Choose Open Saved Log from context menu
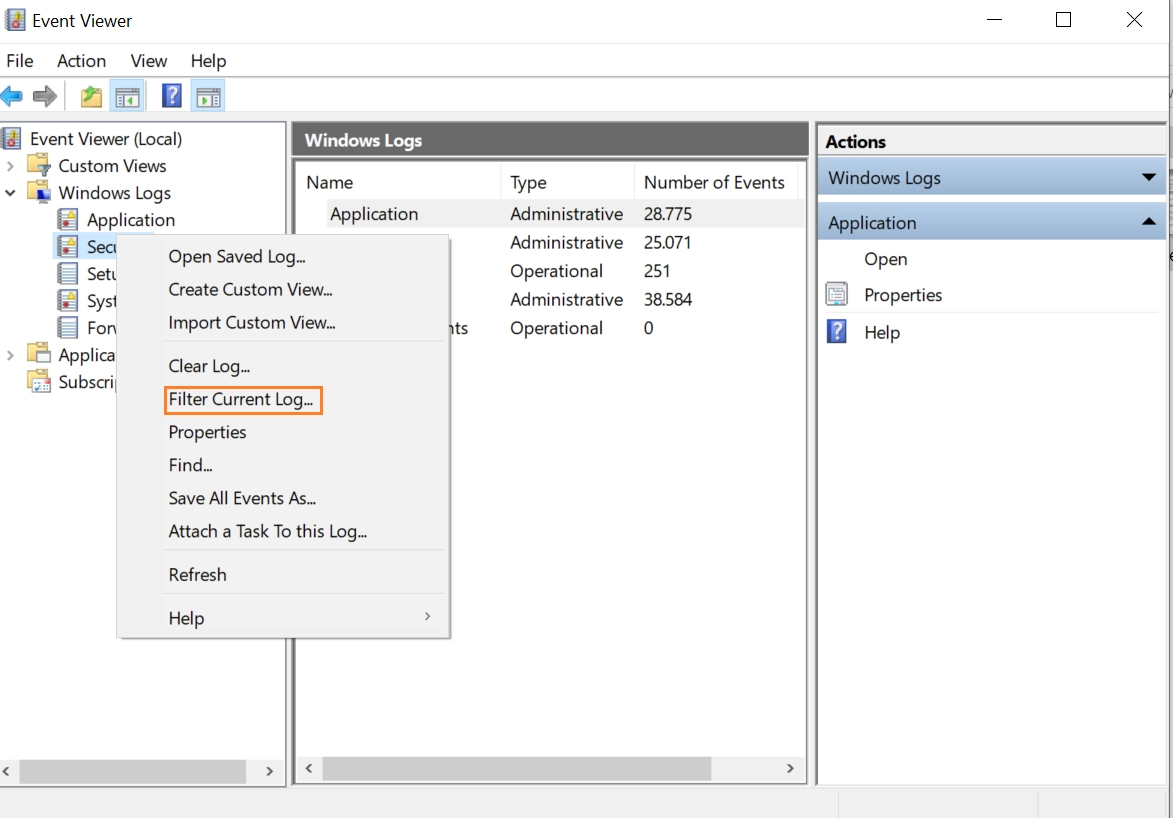1173x818 pixels. click(x=236, y=257)
